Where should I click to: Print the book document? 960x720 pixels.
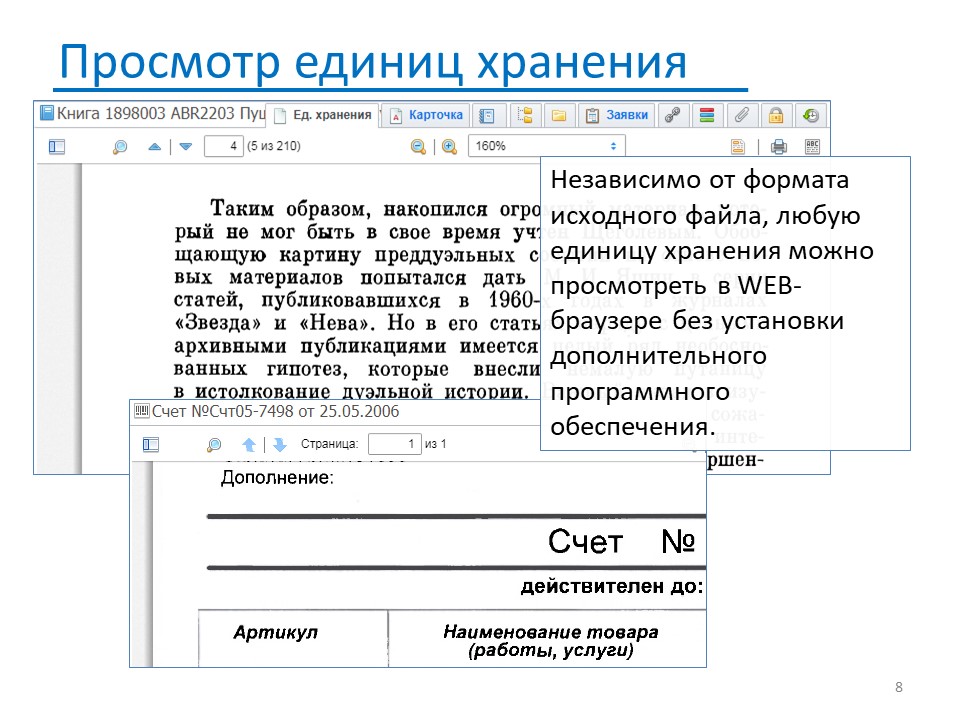pyautogui.click(x=779, y=146)
